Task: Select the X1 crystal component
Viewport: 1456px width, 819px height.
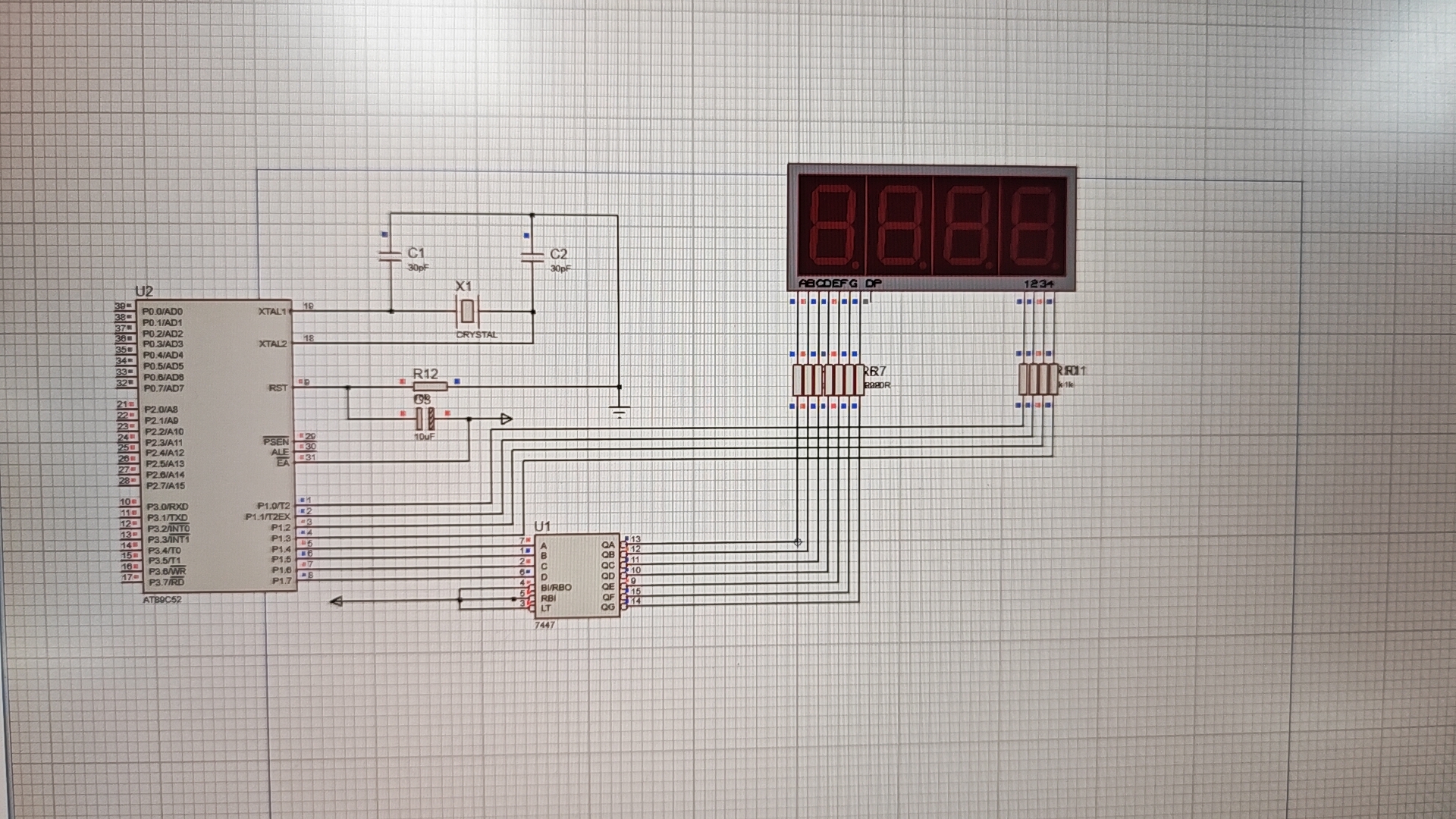Action: point(467,311)
